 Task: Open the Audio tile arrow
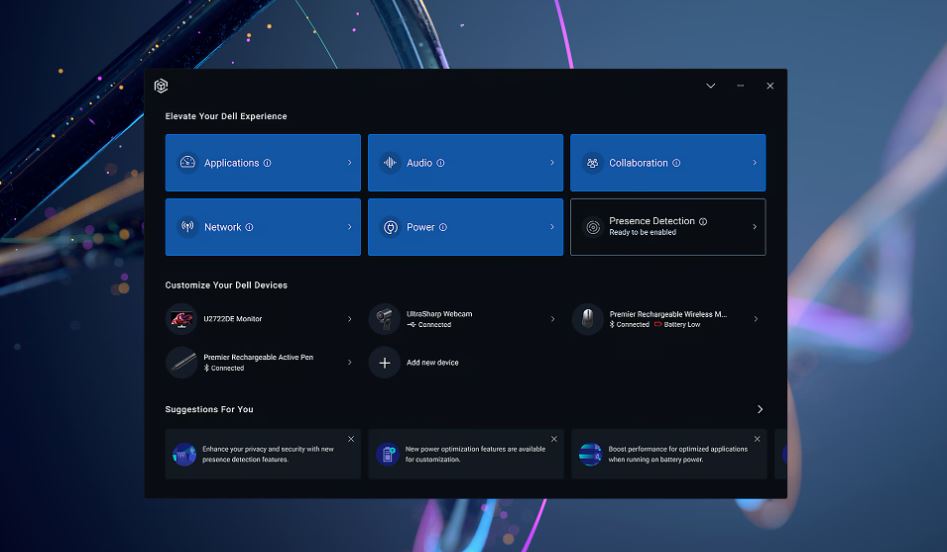pos(552,163)
